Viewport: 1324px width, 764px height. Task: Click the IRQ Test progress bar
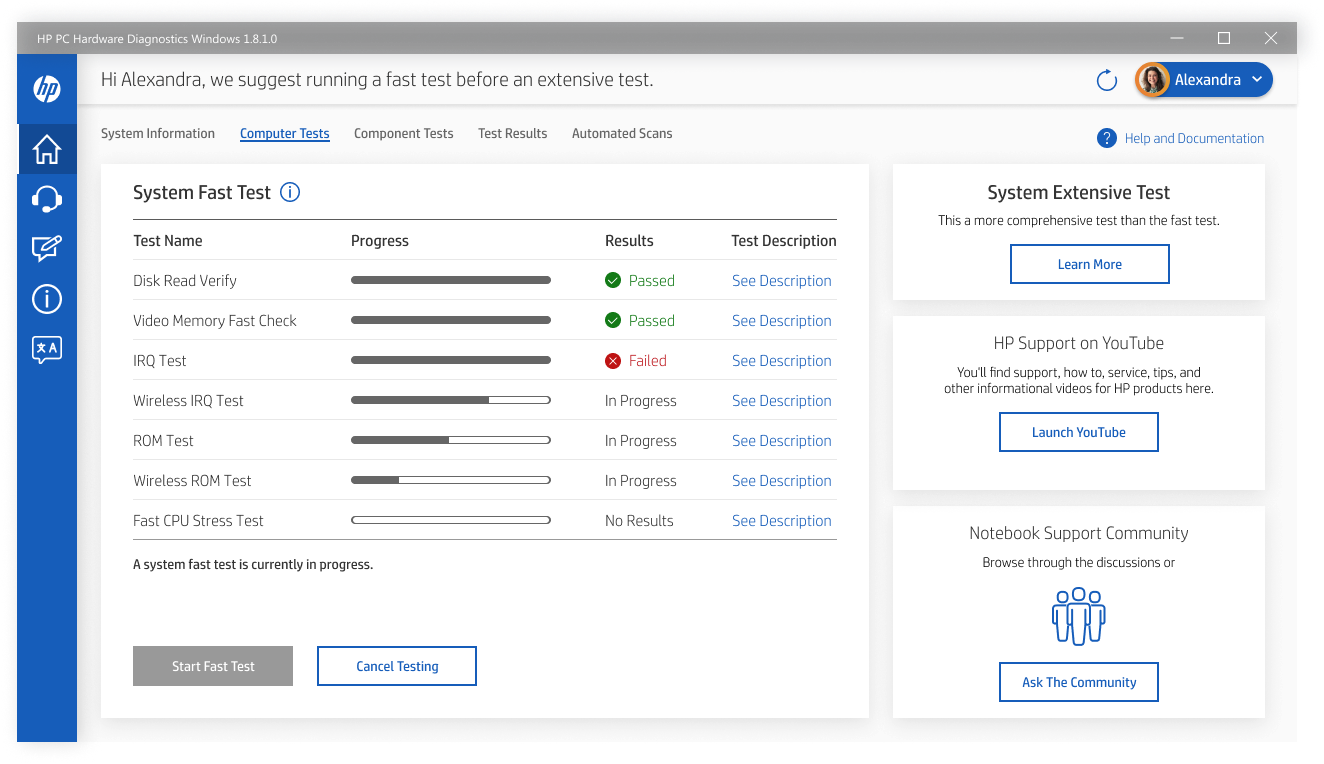coord(451,360)
